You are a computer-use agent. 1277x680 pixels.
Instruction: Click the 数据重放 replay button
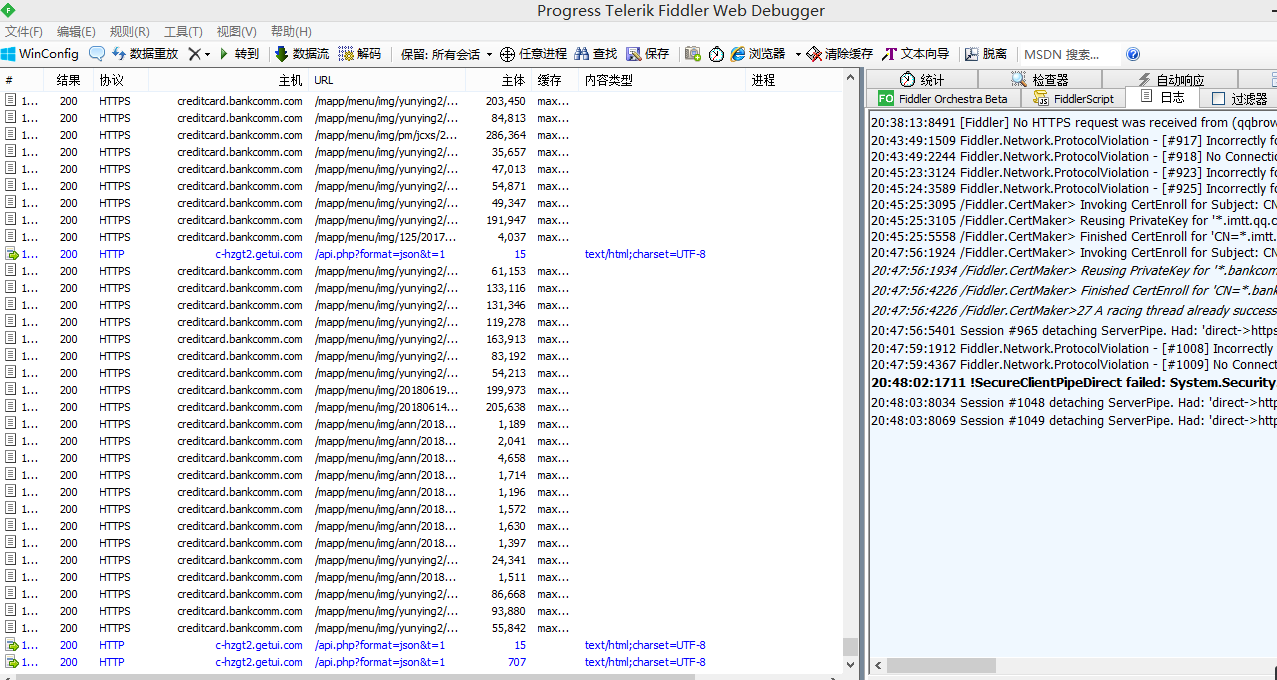(145, 54)
